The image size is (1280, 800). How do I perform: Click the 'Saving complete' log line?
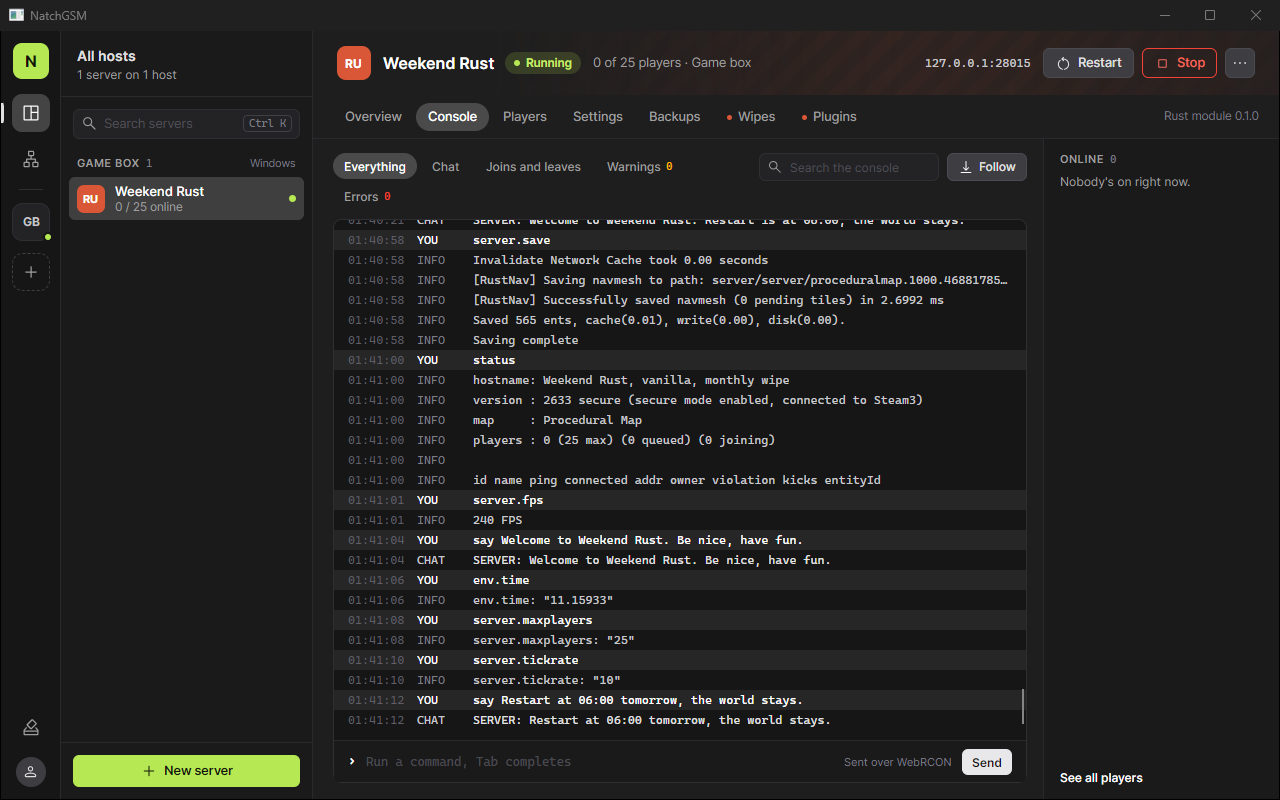point(680,340)
